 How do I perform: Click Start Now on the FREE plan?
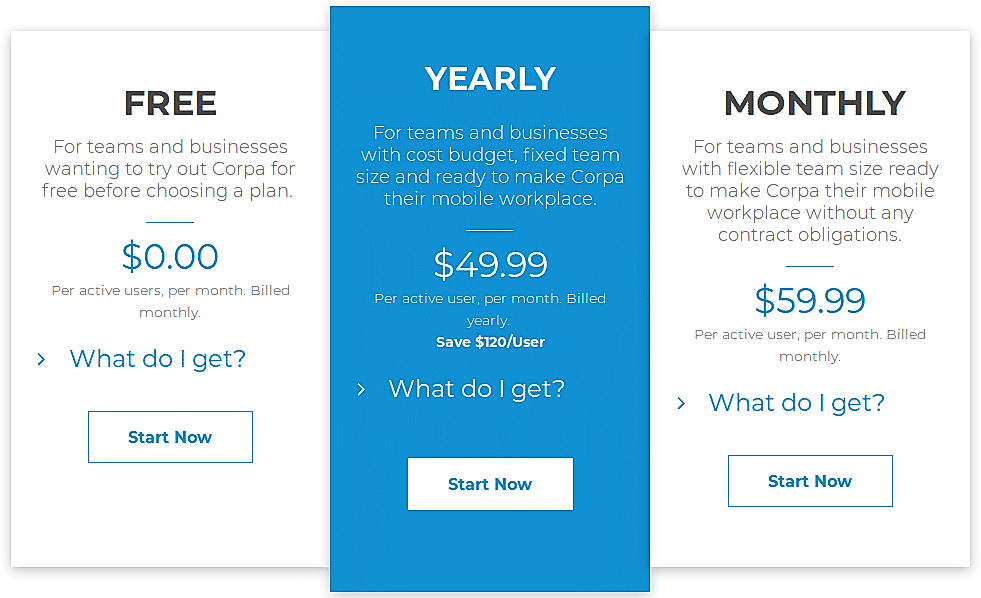point(170,437)
